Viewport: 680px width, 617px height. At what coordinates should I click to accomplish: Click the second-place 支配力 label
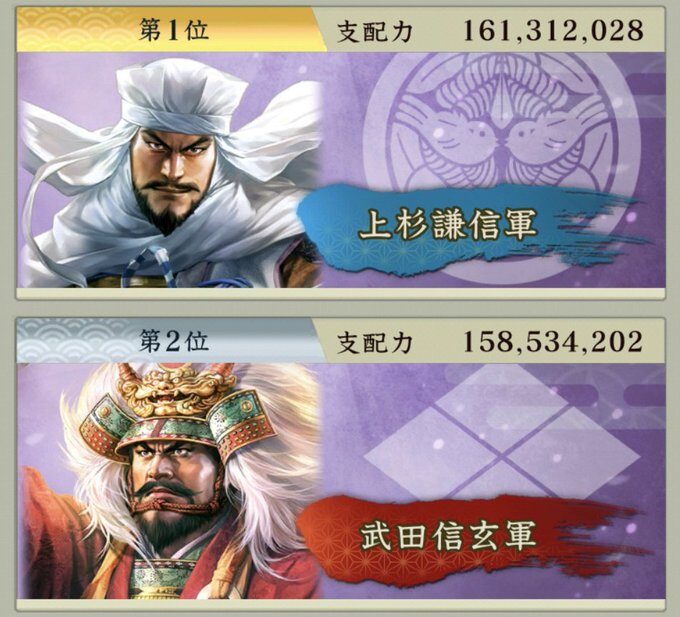coord(375,343)
